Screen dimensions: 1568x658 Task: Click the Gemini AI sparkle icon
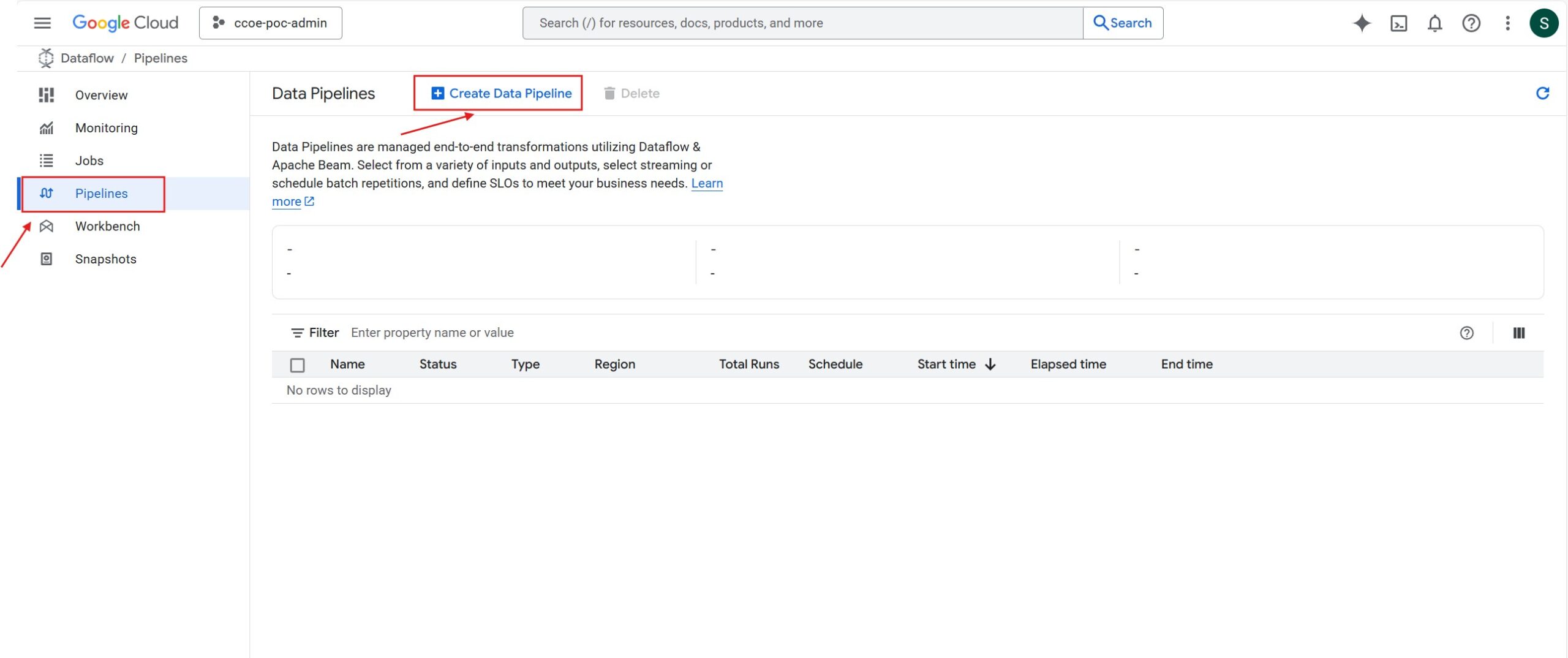coord(1361,23)
